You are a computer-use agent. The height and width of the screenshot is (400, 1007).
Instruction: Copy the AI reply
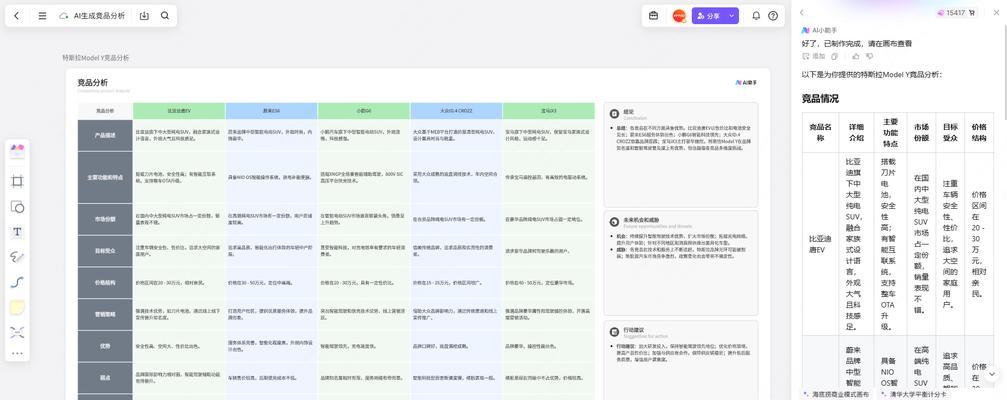point(835,57)
